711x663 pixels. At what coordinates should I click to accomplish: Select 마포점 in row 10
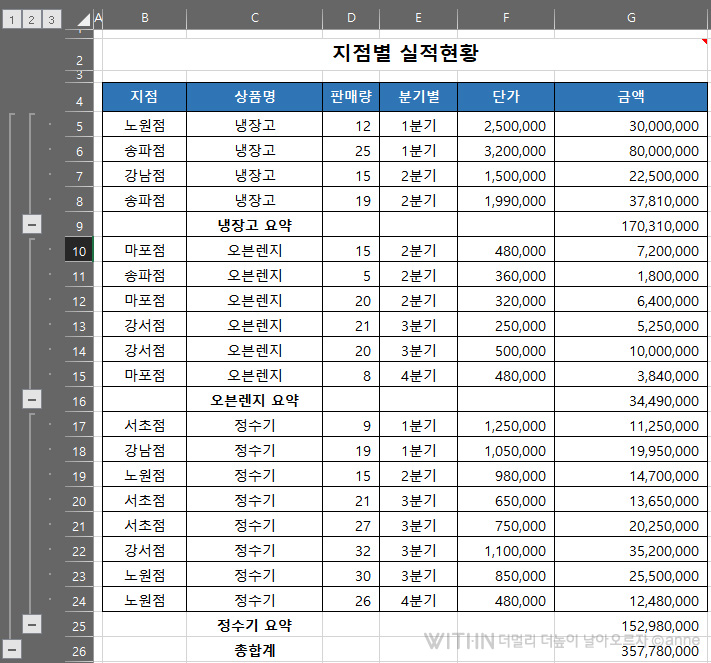145,250
